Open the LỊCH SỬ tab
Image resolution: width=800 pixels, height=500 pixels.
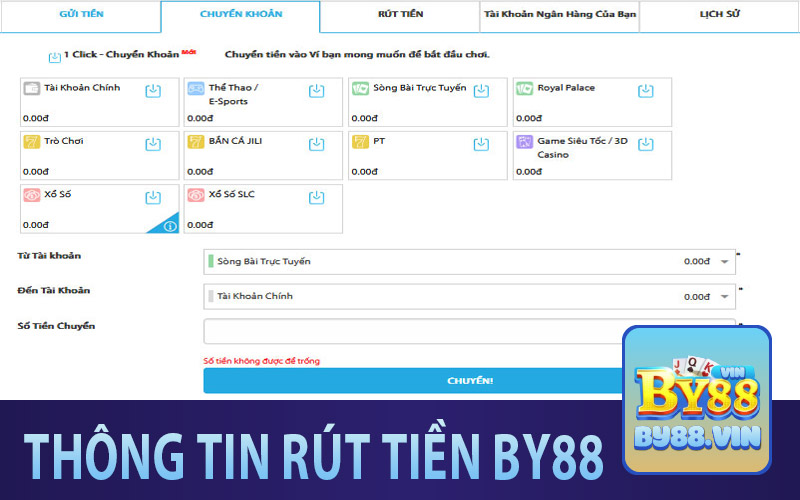[719, 15]
